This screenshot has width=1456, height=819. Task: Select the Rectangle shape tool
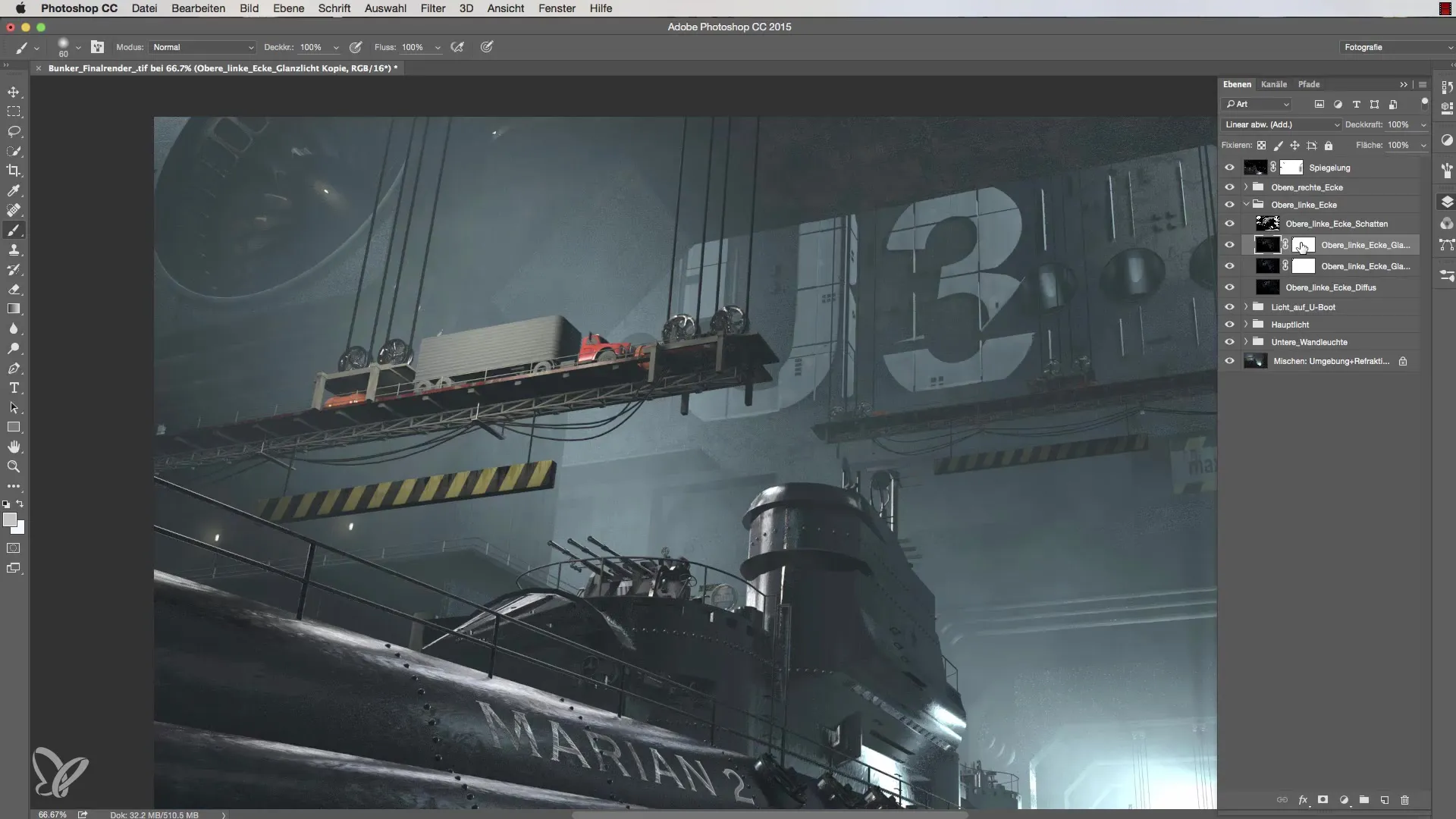tap(14, 427)
